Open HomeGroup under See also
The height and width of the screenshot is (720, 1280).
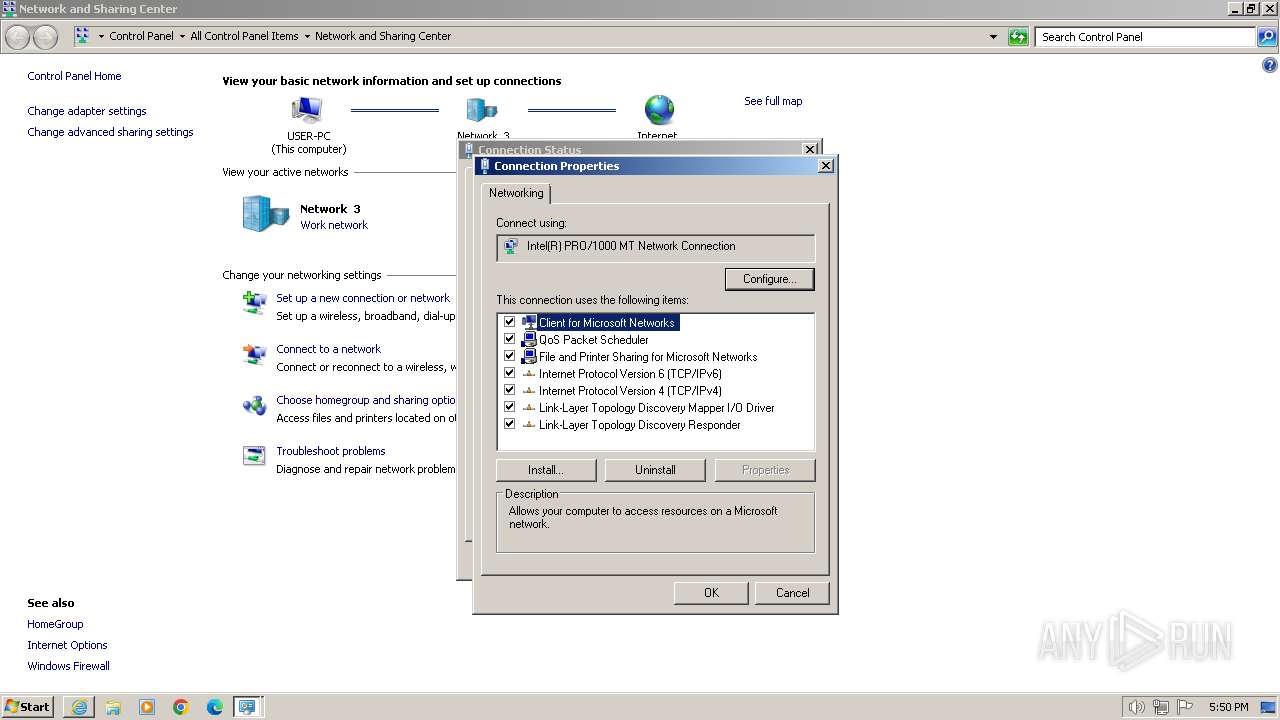tap(55, 624)
